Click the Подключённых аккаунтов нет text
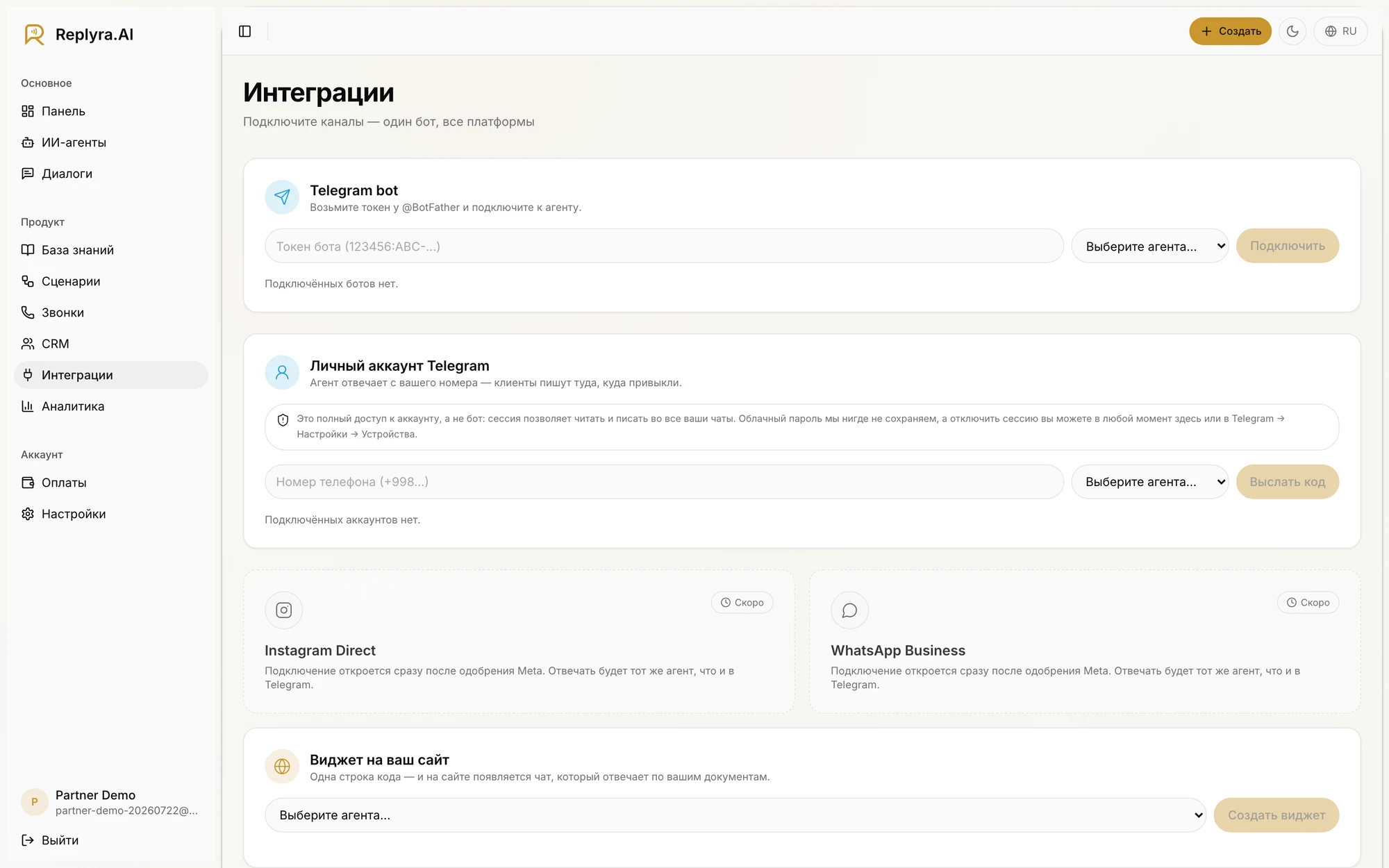Screen dimensions: 1389x868 coord(342,520)
